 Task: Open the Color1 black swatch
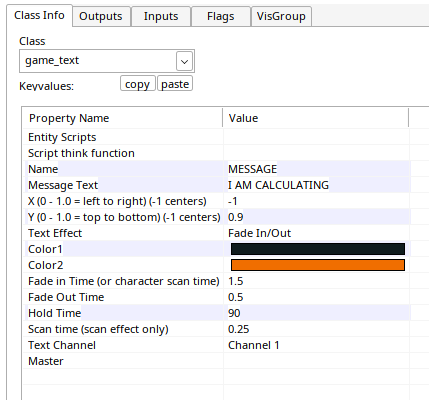(318, 249)
